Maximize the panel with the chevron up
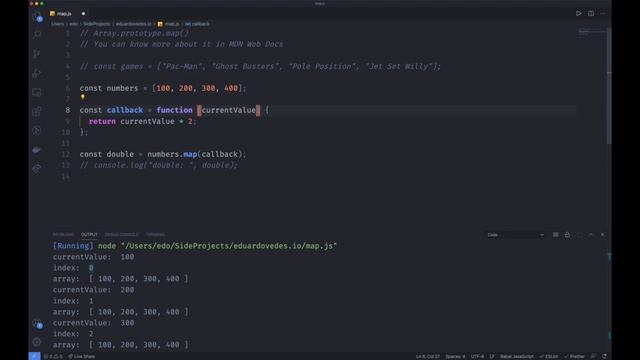 [591, 235]
